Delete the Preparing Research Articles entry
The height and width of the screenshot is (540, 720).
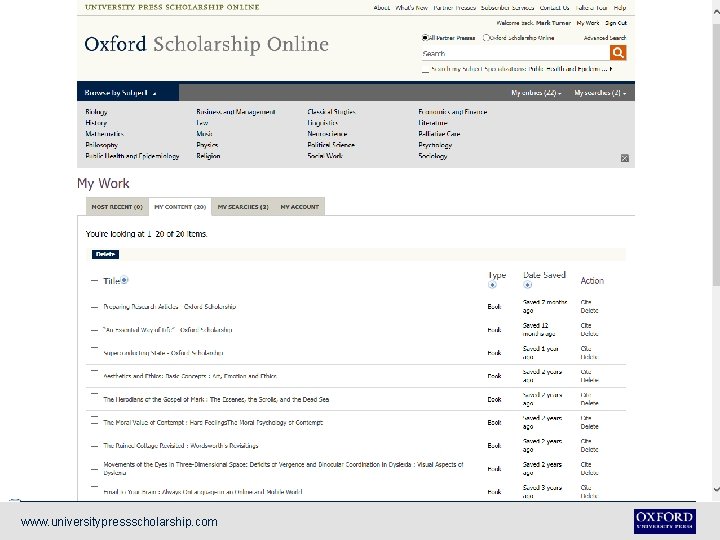[589, 310]
